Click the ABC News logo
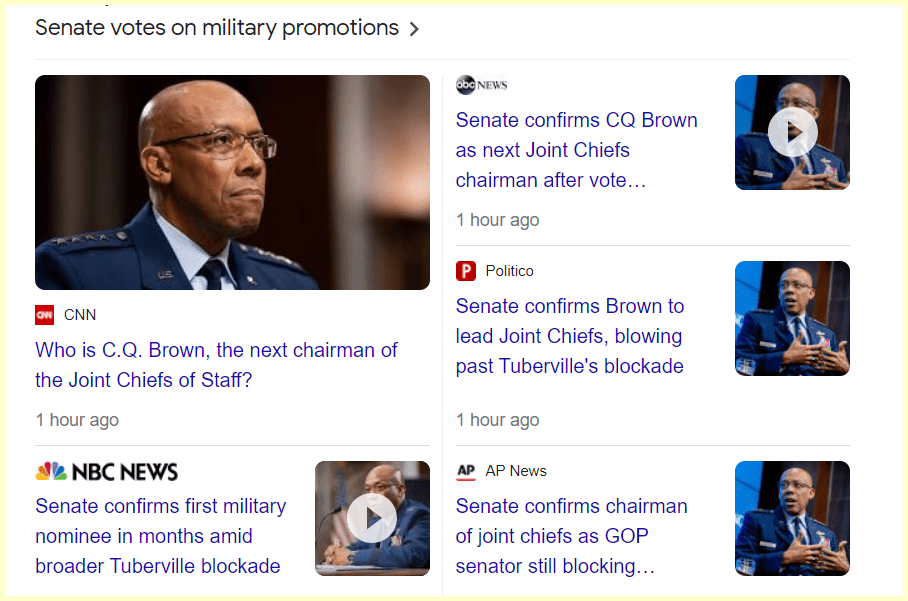Image resolution: width=908 pixels, height=601 pixels. pyautogui.click(x=481, y=85)
